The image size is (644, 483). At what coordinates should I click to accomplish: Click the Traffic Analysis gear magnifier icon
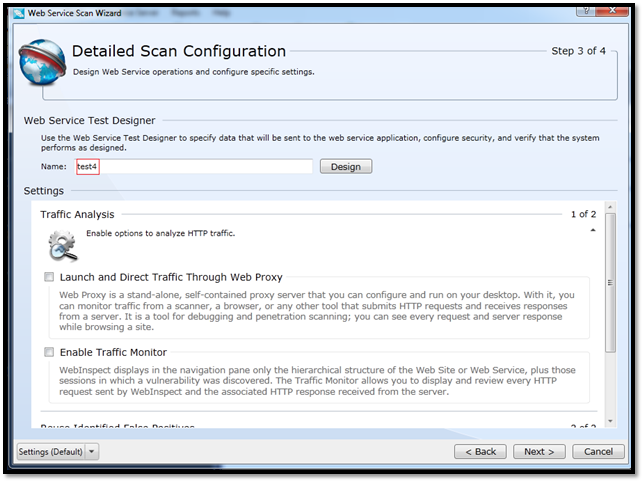[63, 243]
